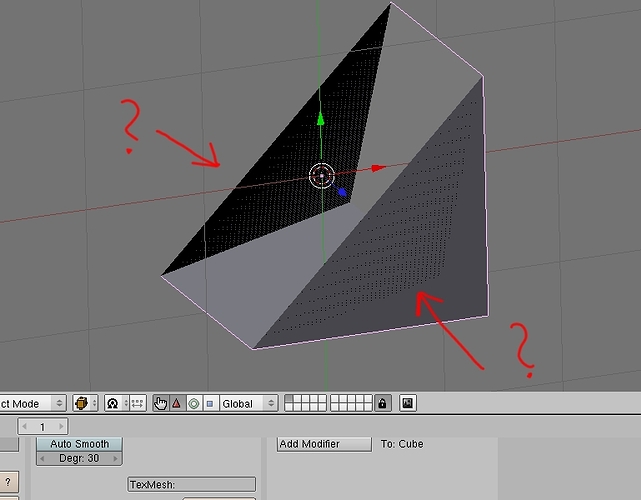Screen dimensions: 641x500
Task: Click the 3D cursor circle at center
Action: point(322,176)
